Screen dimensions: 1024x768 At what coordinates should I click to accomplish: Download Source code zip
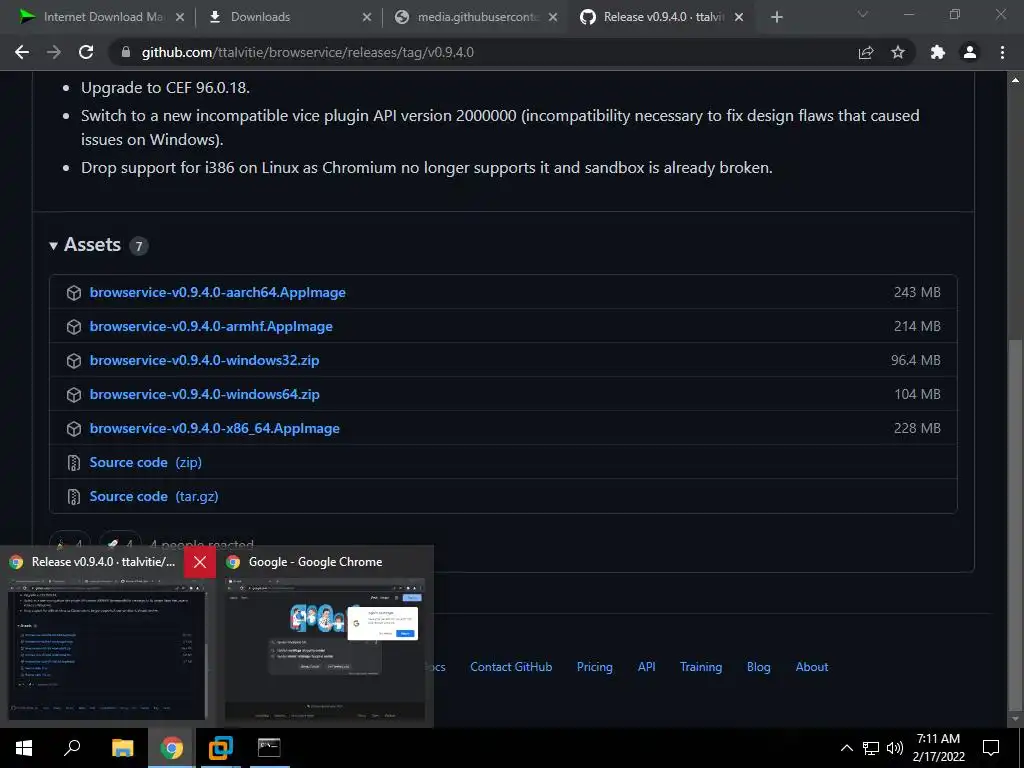tap(146, 462)
